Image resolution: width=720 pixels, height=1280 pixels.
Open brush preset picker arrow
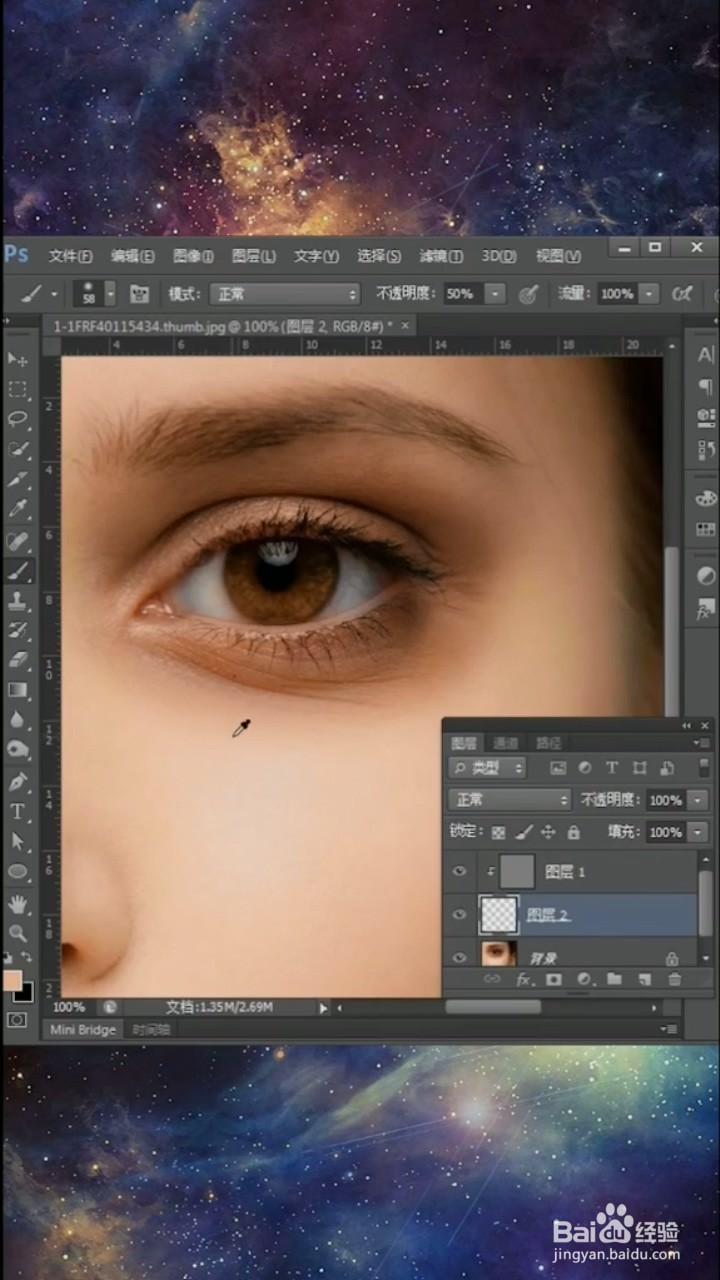pyautogui.click(x=110, y=294)
